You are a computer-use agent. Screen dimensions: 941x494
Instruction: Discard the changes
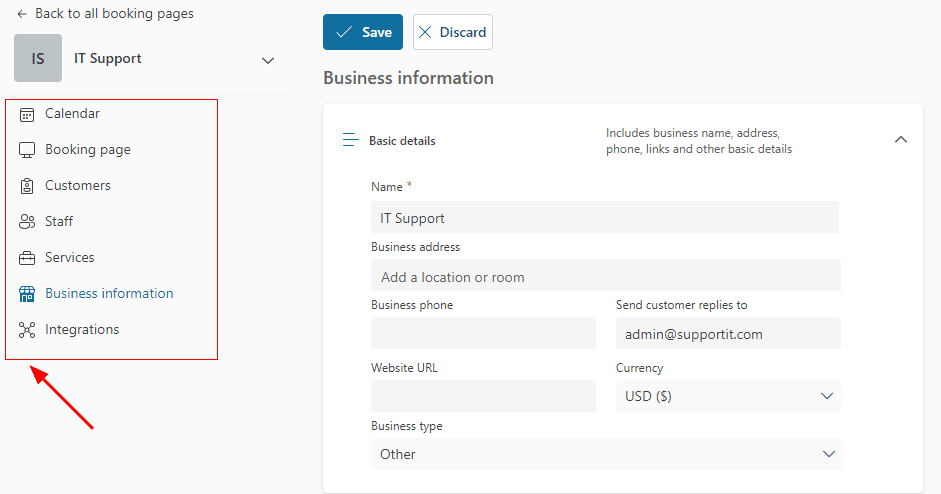coord(452,32)
